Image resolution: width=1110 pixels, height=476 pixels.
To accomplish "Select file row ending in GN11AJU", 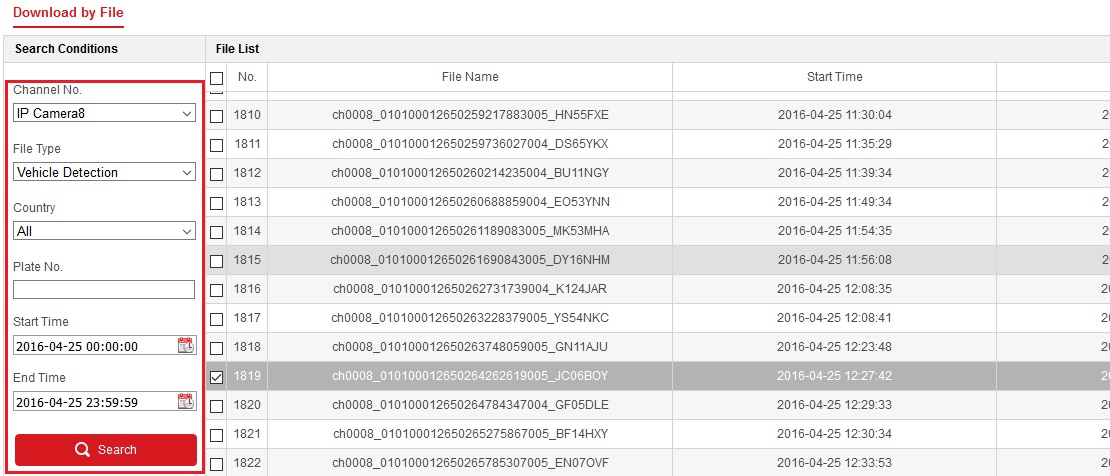I will tap(470, 347).
